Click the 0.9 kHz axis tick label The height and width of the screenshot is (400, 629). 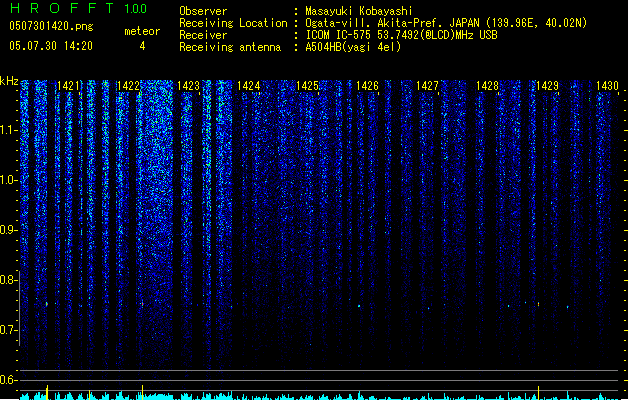(8, 230)
